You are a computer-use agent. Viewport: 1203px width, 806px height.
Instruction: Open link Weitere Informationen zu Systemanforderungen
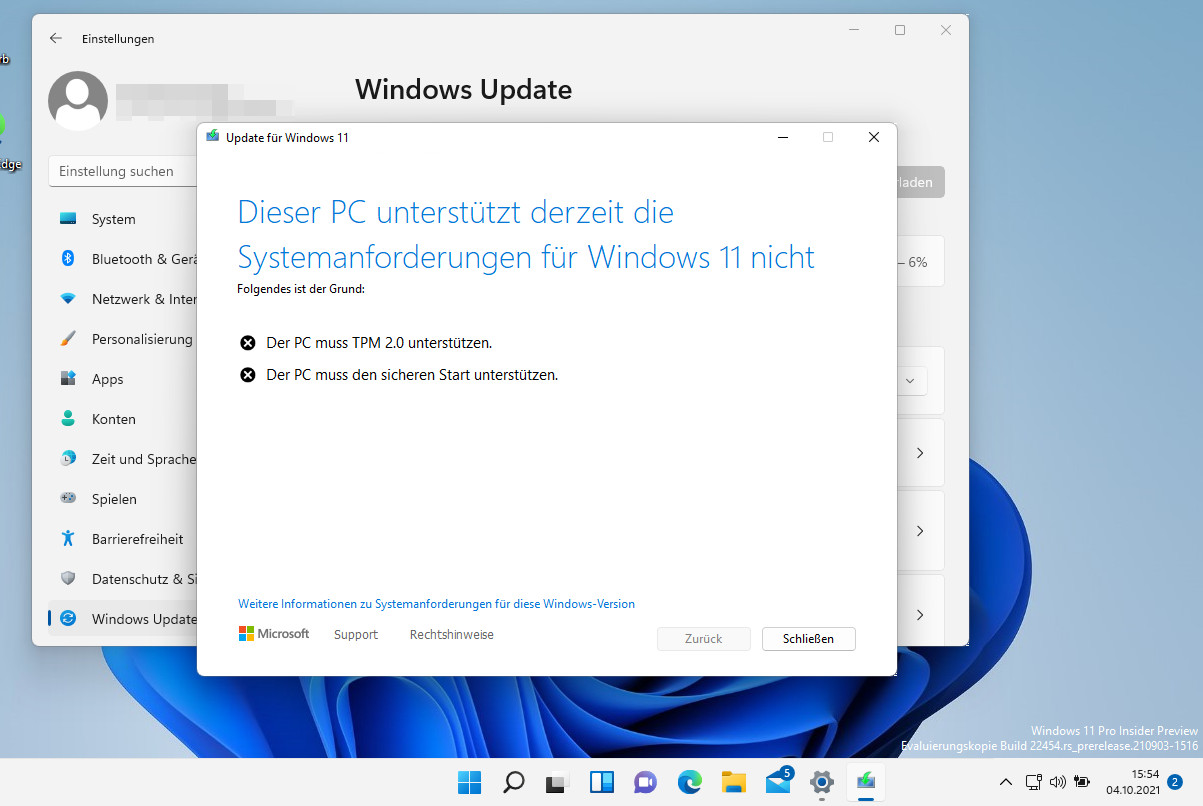coord(436,604)
